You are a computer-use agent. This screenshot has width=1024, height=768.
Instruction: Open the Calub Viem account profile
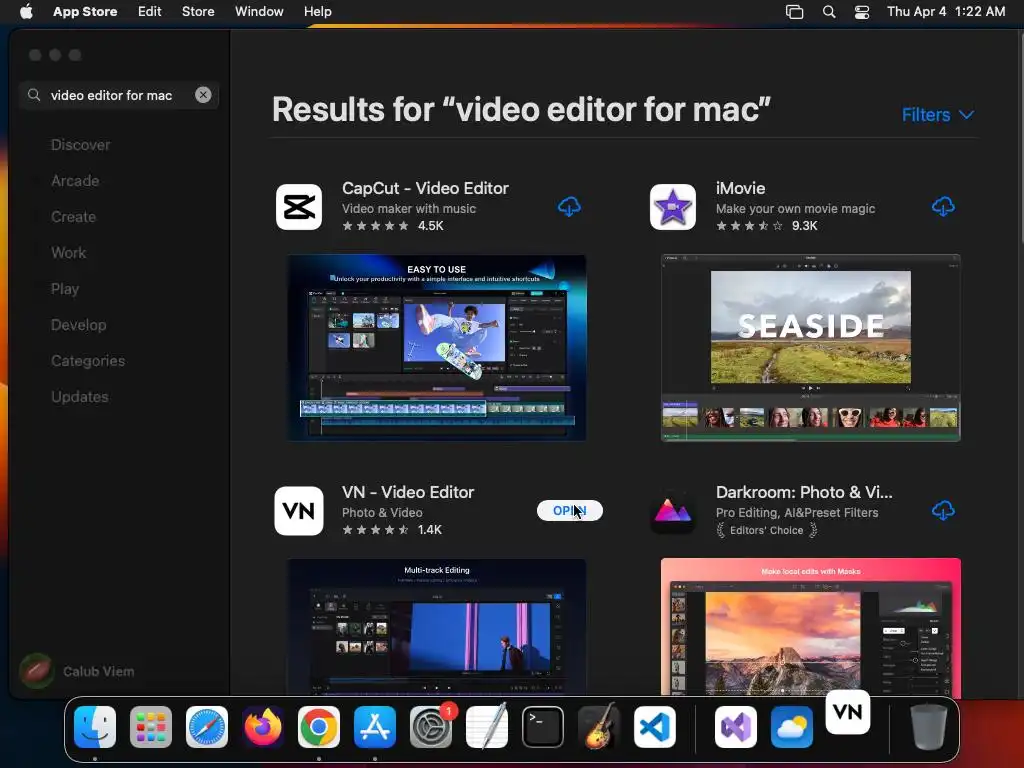pyautogui.click(x=77, y=671)
